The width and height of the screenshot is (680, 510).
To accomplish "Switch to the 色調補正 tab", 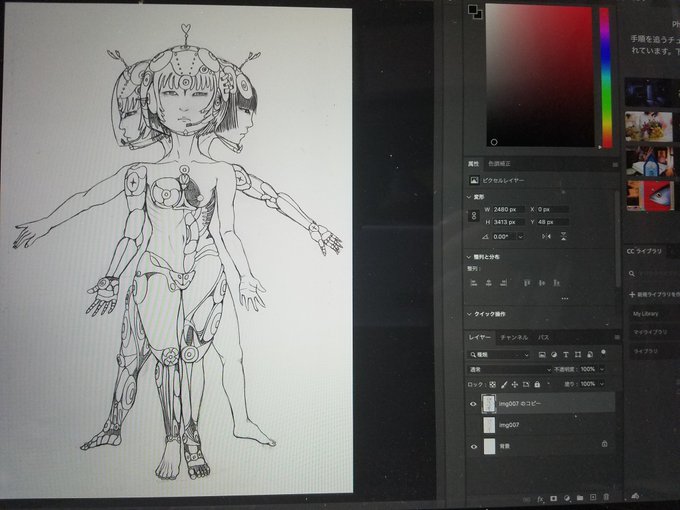I will click(x=499, y=163).
